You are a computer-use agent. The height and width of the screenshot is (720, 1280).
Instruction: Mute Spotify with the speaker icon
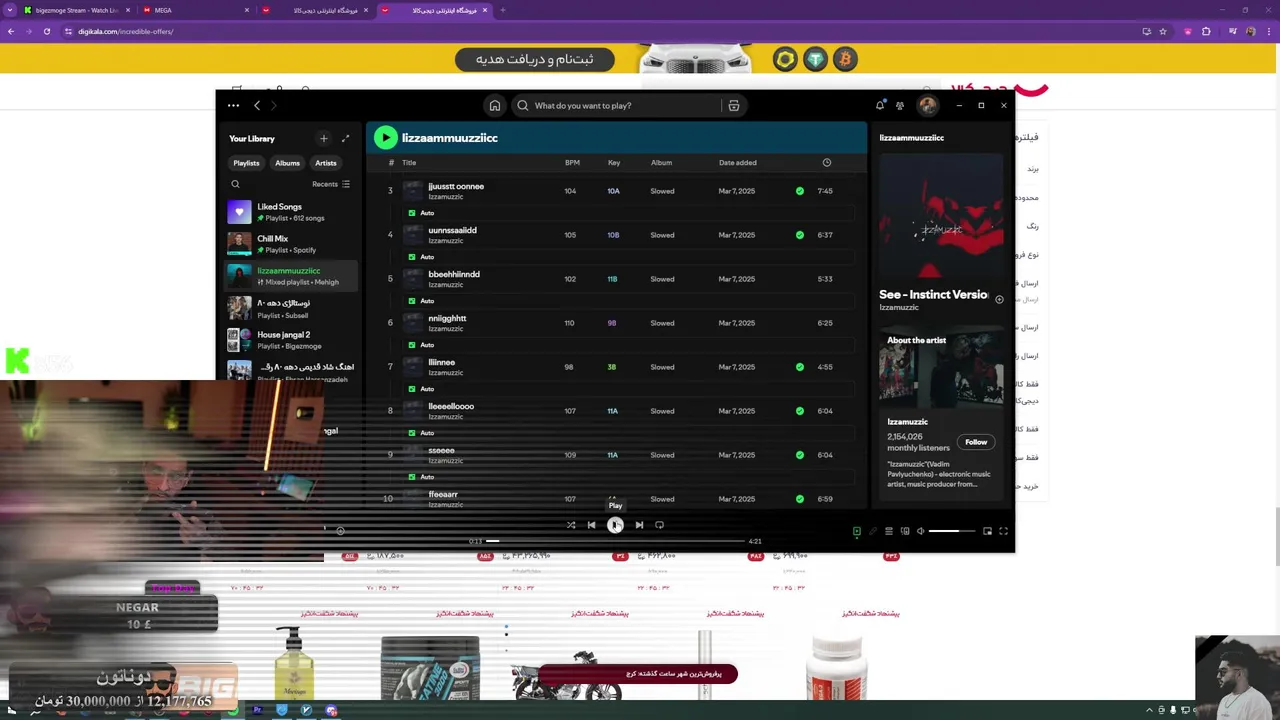point(921,531)
